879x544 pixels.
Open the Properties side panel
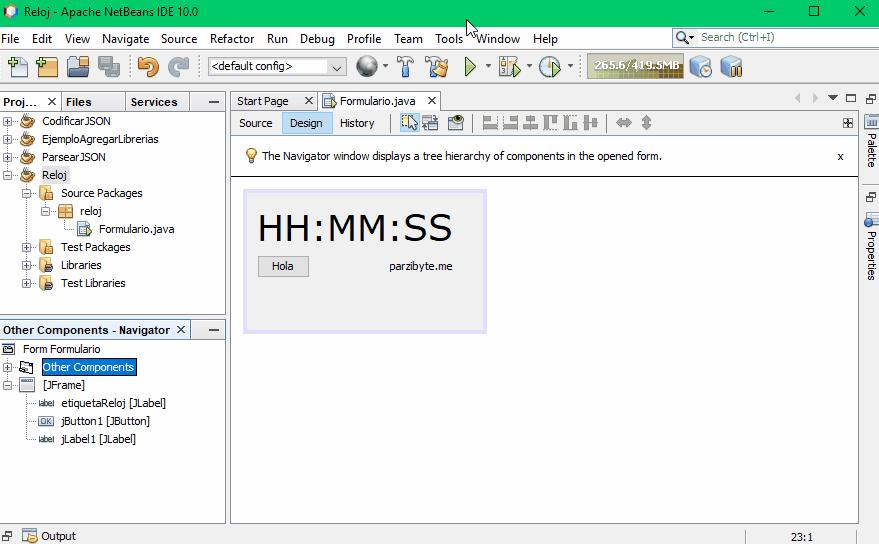pyautogui.click(x=871, y=247)
